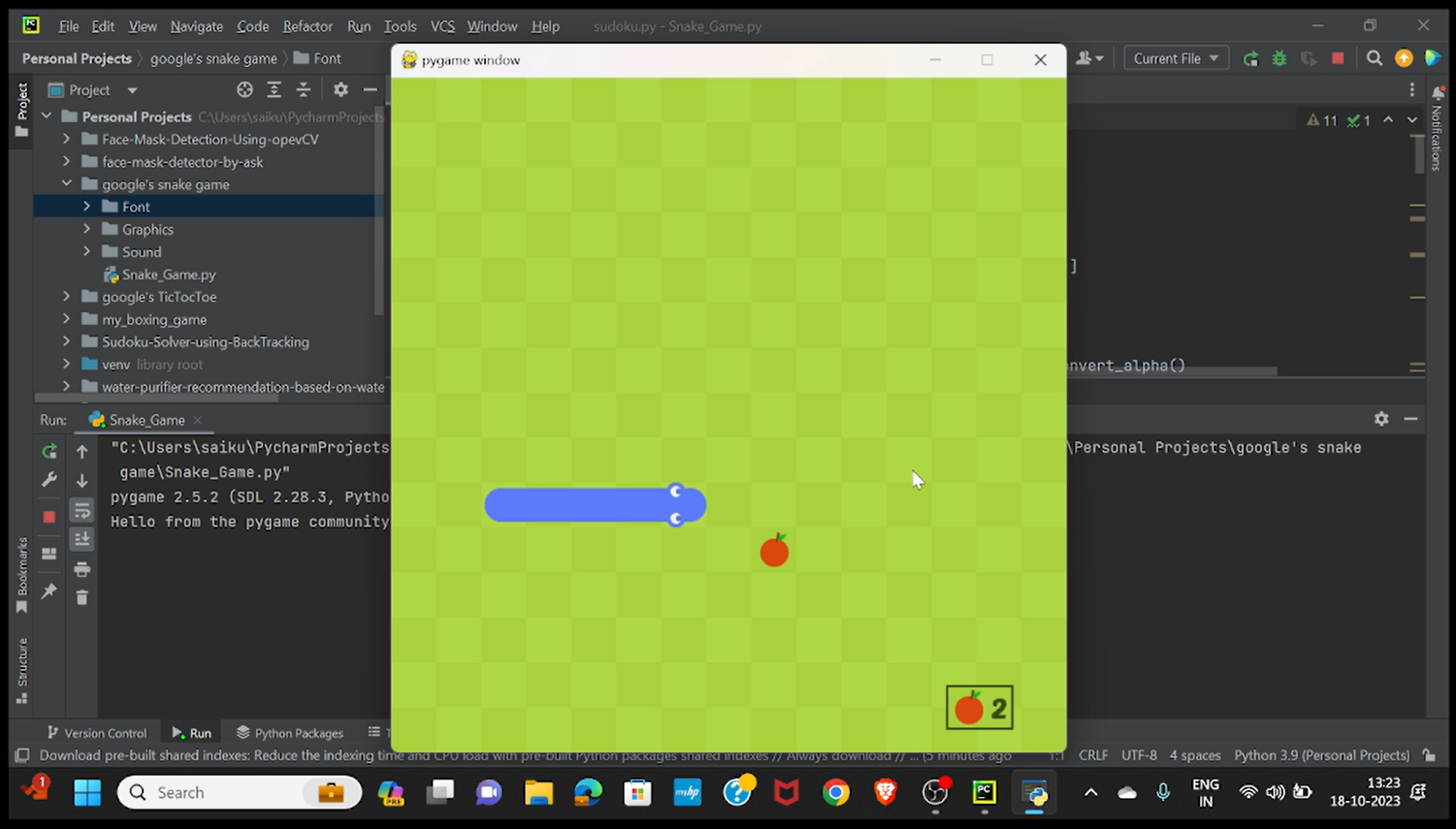Clear the console with the trash icon
Screen dimensions: 1456x829
click(x=82, y=598)
